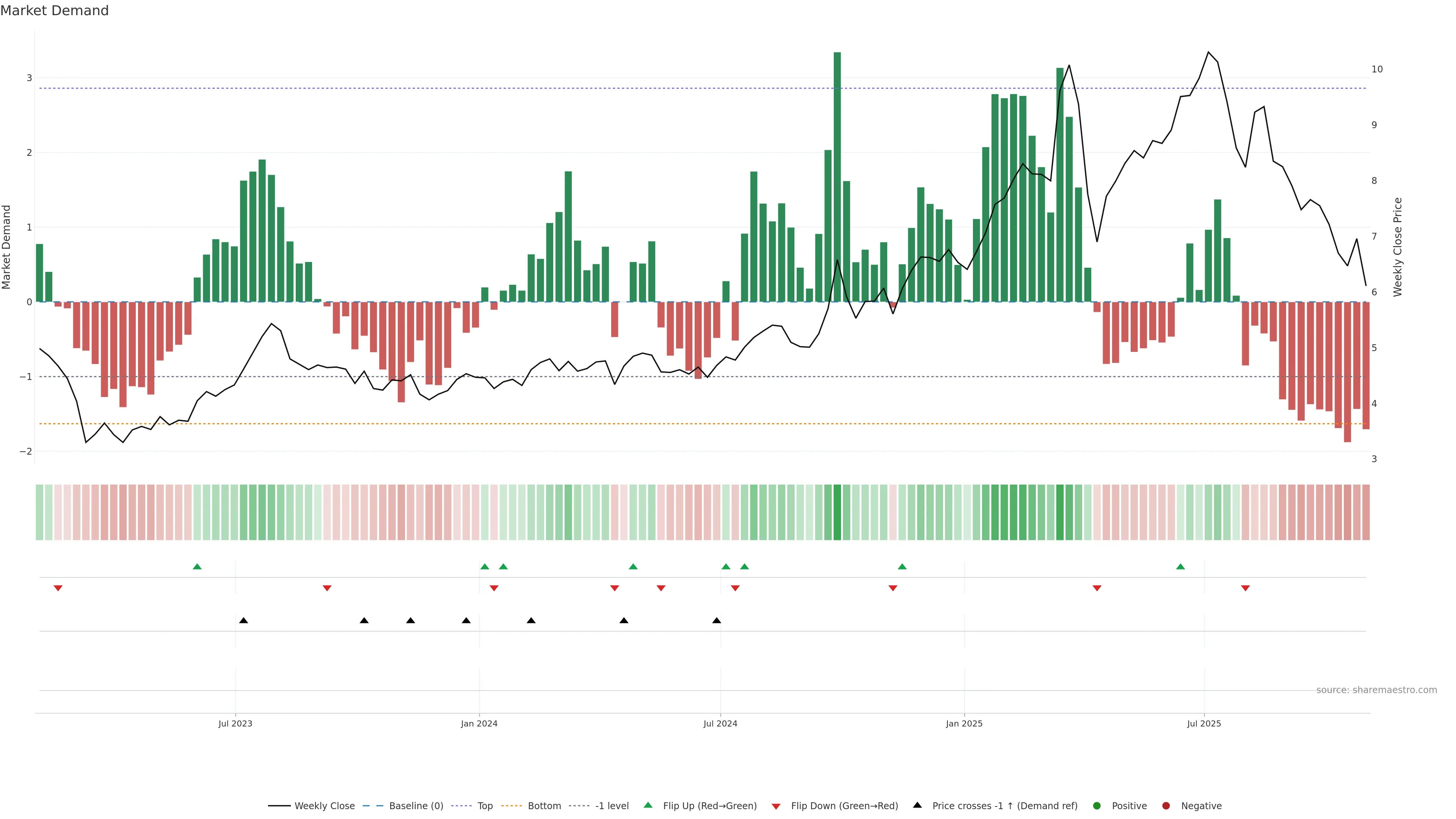Click the Weekly Close Price axis title
This screenshot has height=819, width=1456.
(1398, 247)
